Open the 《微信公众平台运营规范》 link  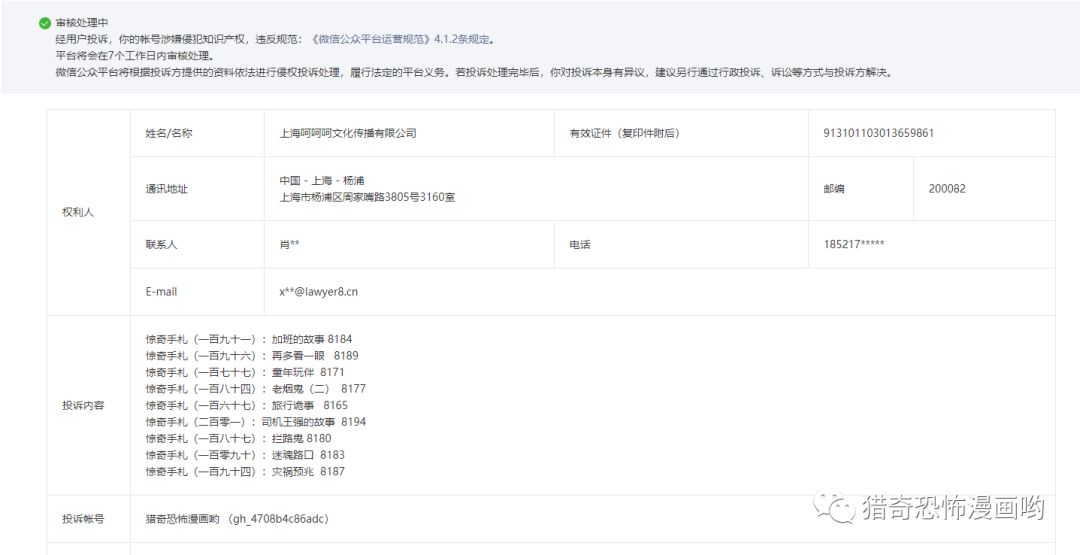click(x=371, y=39)
